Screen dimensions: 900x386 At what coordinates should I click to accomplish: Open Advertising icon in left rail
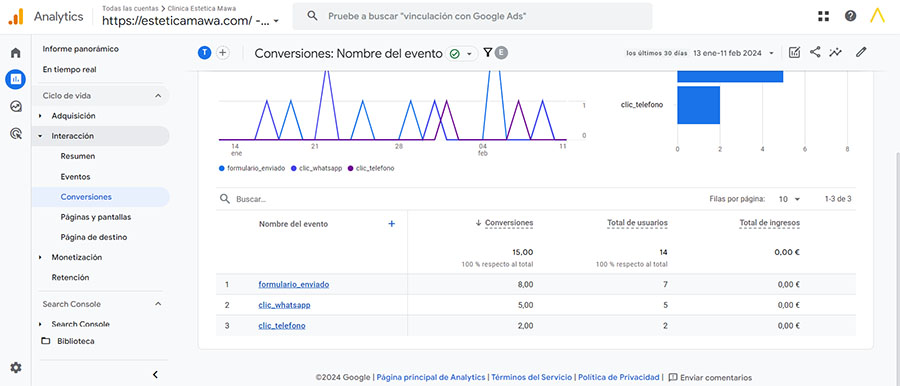click(x=15, y=134)
